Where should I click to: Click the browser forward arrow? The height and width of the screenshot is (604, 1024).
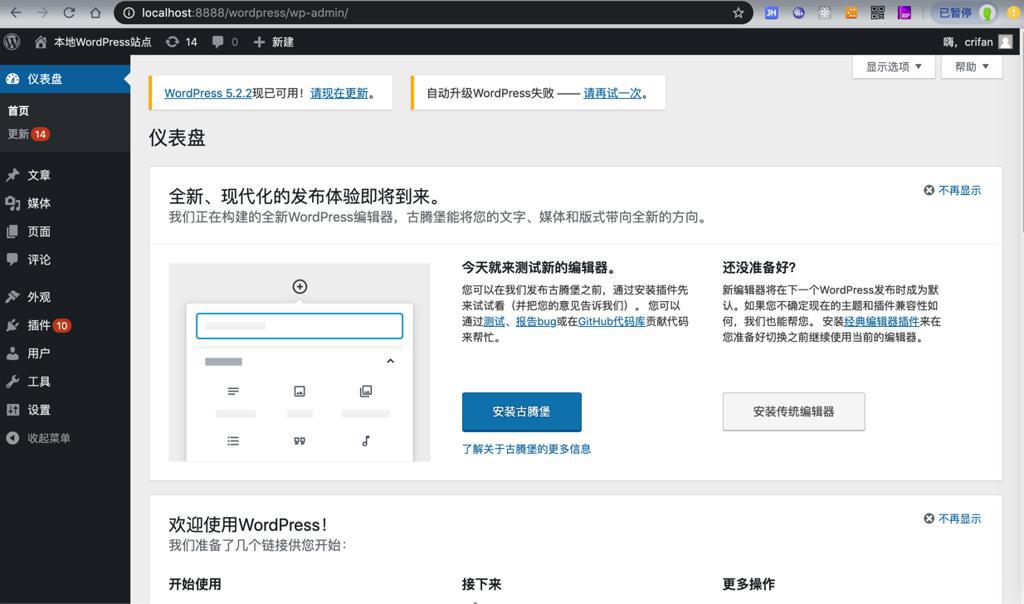(x=42, y=13)
